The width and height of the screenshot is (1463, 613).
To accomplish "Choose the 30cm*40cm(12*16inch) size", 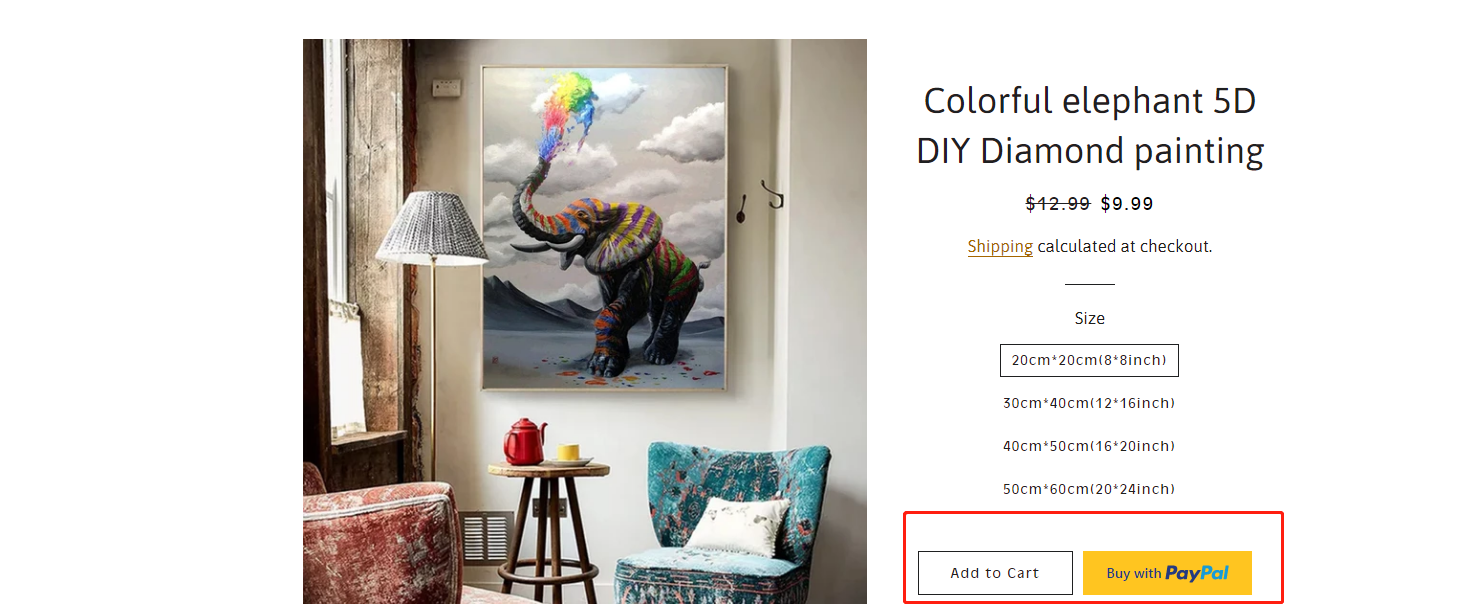I will (x=1089, y=403).
